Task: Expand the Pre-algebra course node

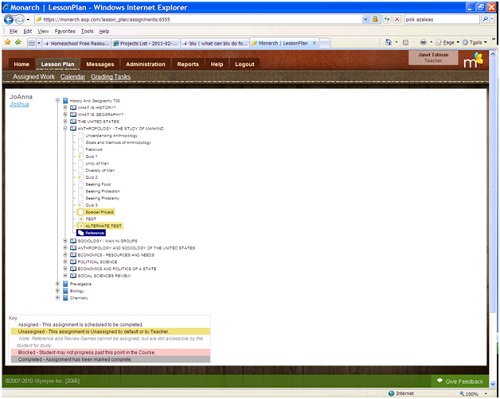Action: click(x=58, y=284)
